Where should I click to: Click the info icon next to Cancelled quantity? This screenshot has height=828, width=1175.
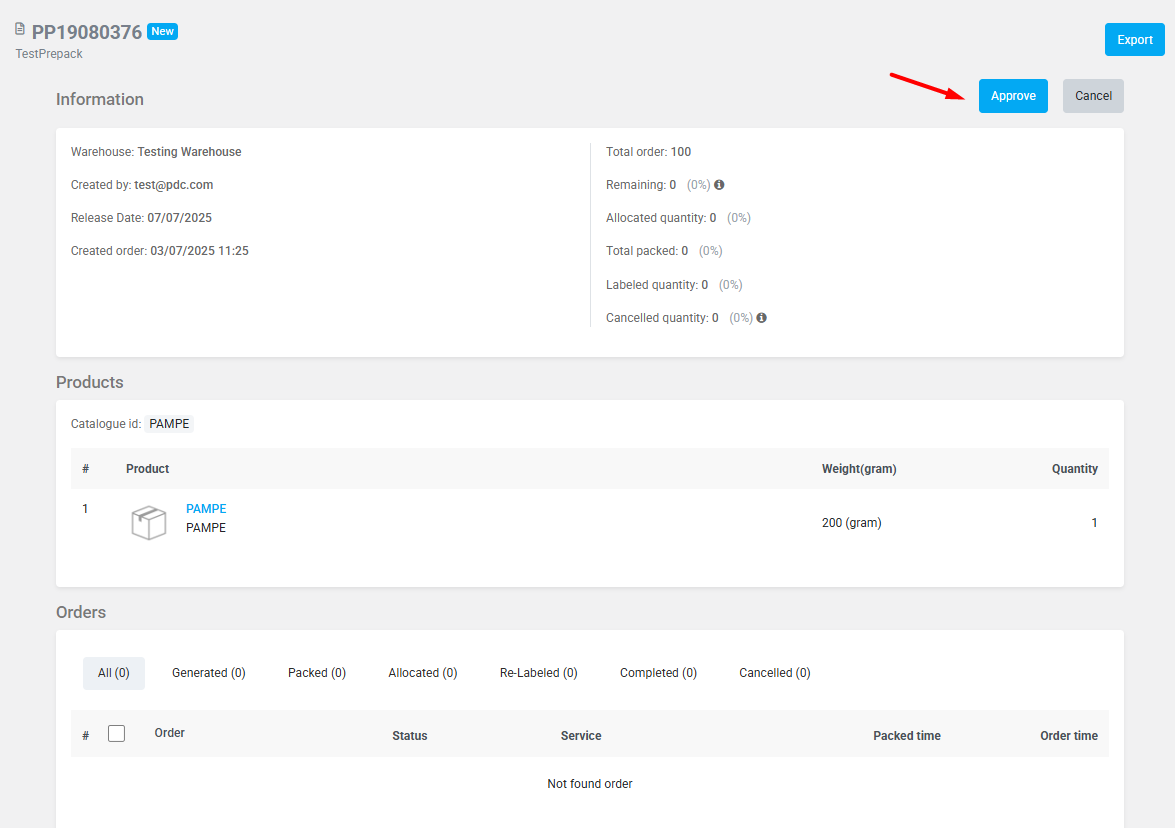point(761,318)
